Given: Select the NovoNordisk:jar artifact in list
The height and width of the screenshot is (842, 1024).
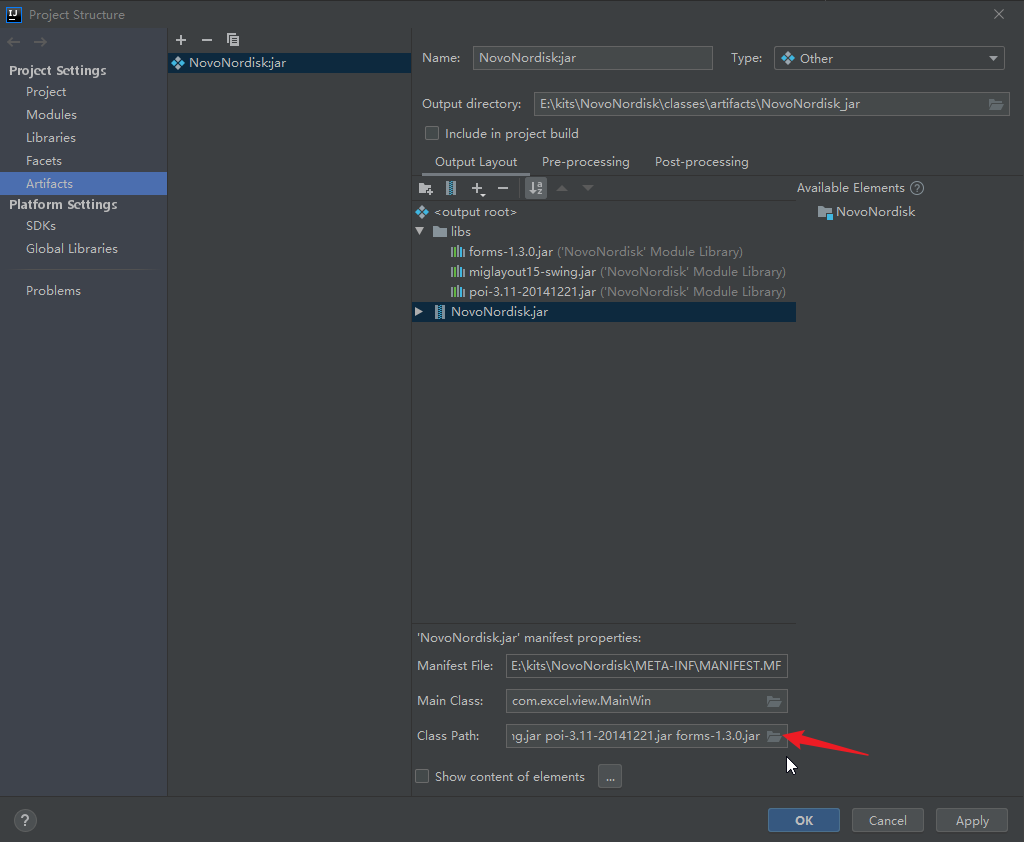Looking at the screenshot, I should pyautogui.click(x=289, y=63).
